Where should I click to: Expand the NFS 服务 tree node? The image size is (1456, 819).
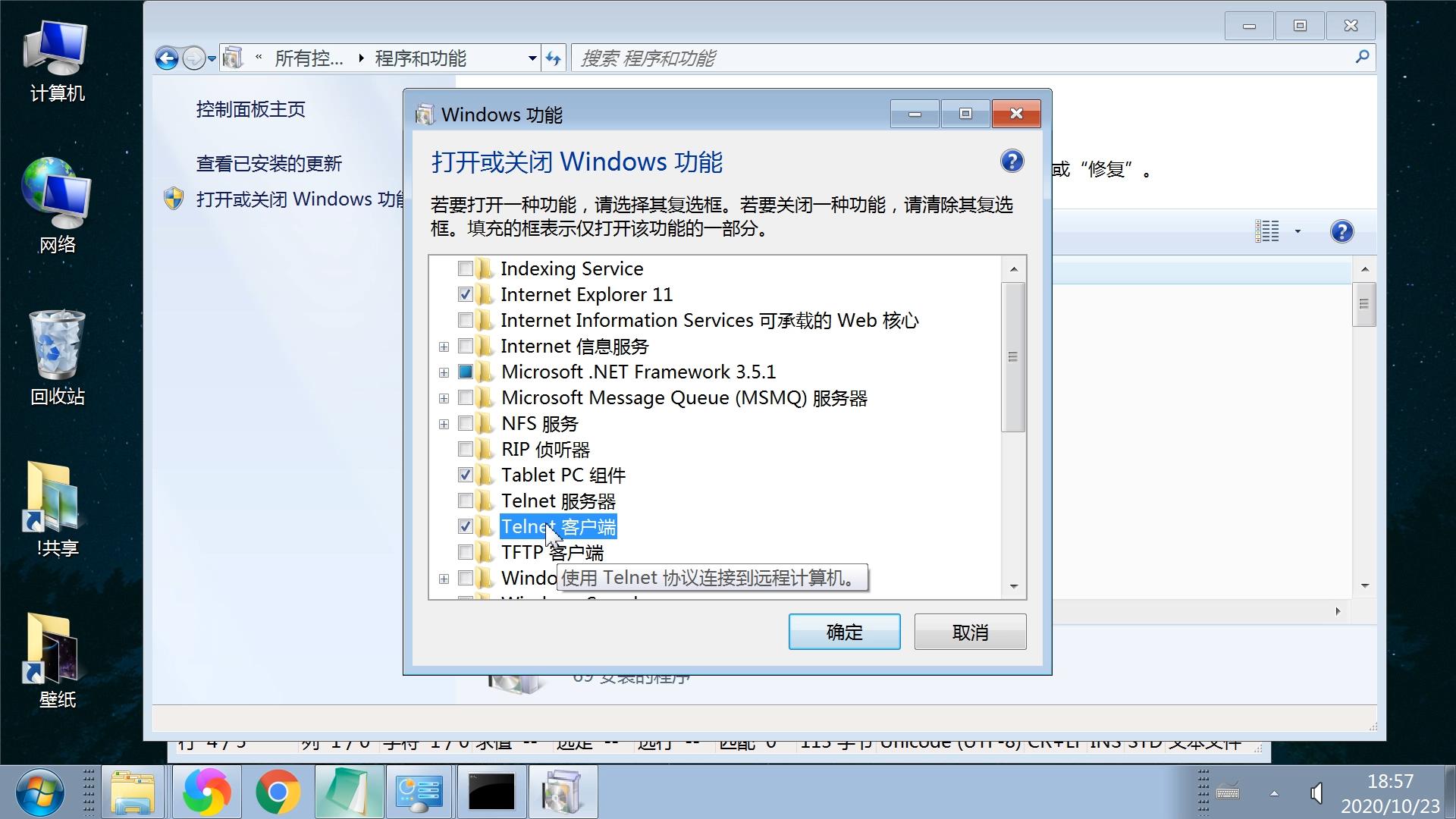(444, 424)
